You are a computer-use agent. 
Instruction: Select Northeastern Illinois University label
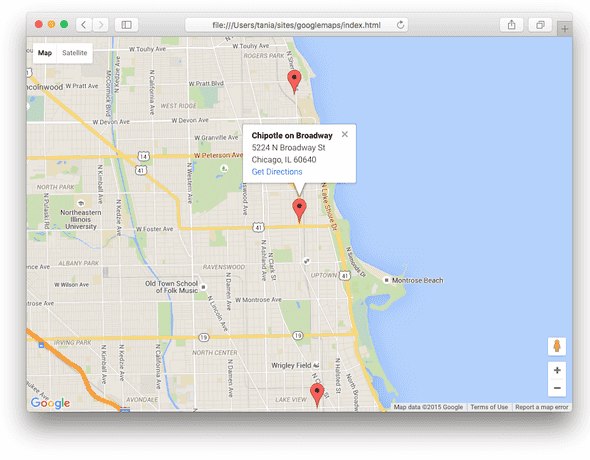coord(81,219)
